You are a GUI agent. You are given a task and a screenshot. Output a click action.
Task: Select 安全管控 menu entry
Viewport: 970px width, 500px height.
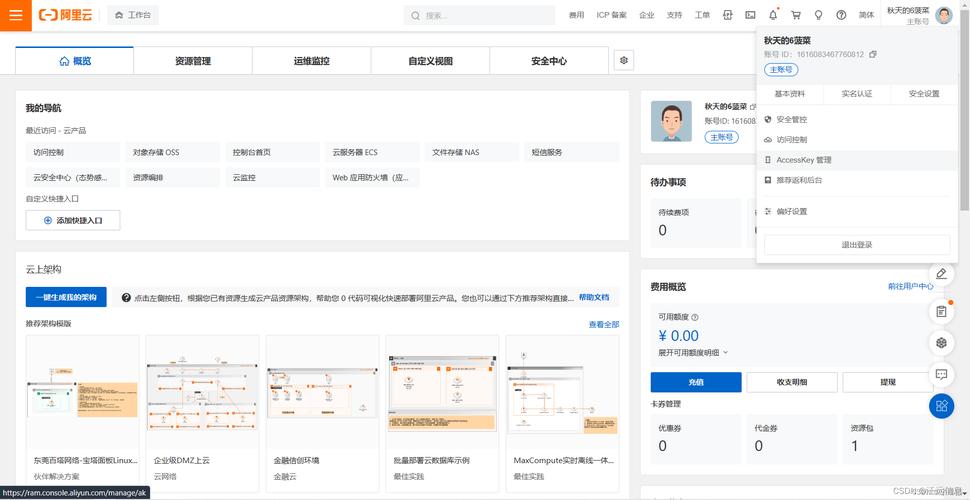(857, 119)
